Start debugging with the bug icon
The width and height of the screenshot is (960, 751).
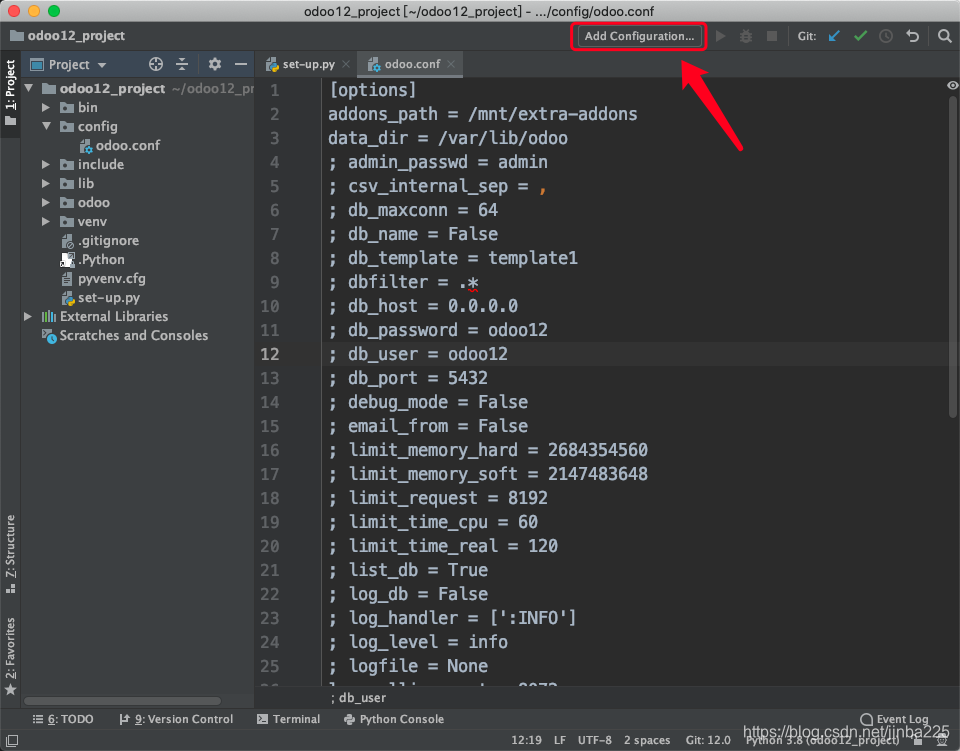(746, 36)
